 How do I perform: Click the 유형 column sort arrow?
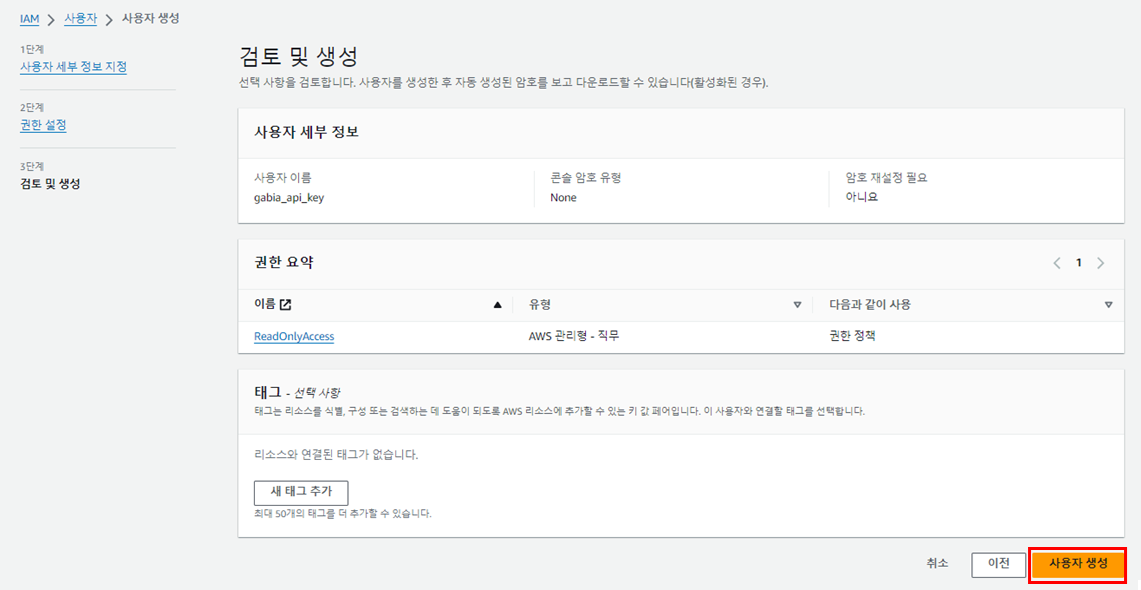[x=797, y=305]
